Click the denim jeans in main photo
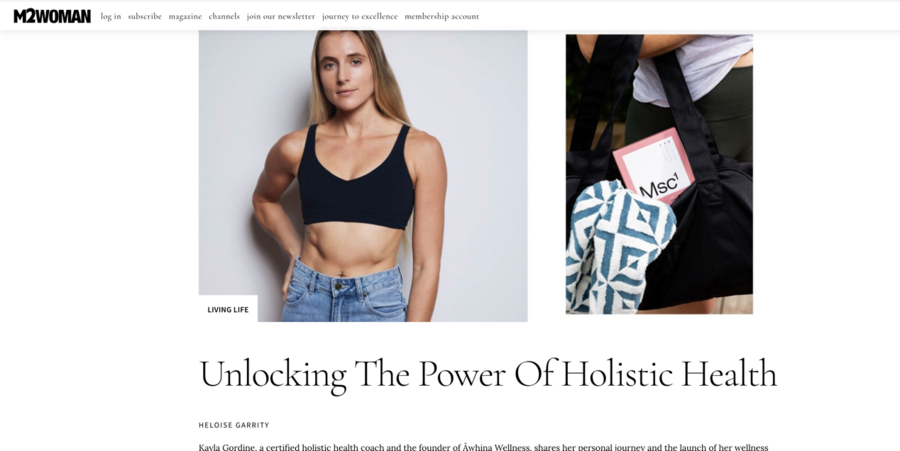 pyautogui.click(x=344, y=293)
